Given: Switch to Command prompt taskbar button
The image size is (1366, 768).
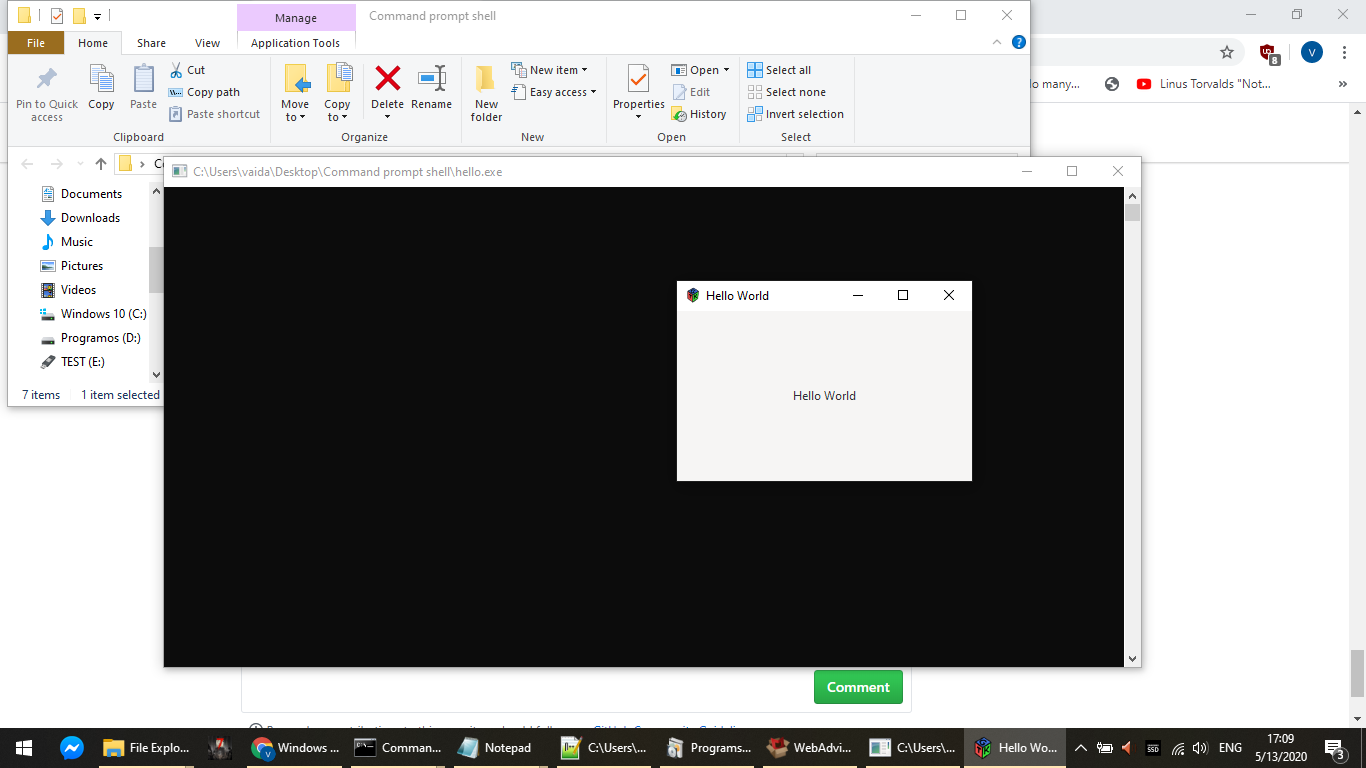Looking at the screenshot, I should 398,747.
